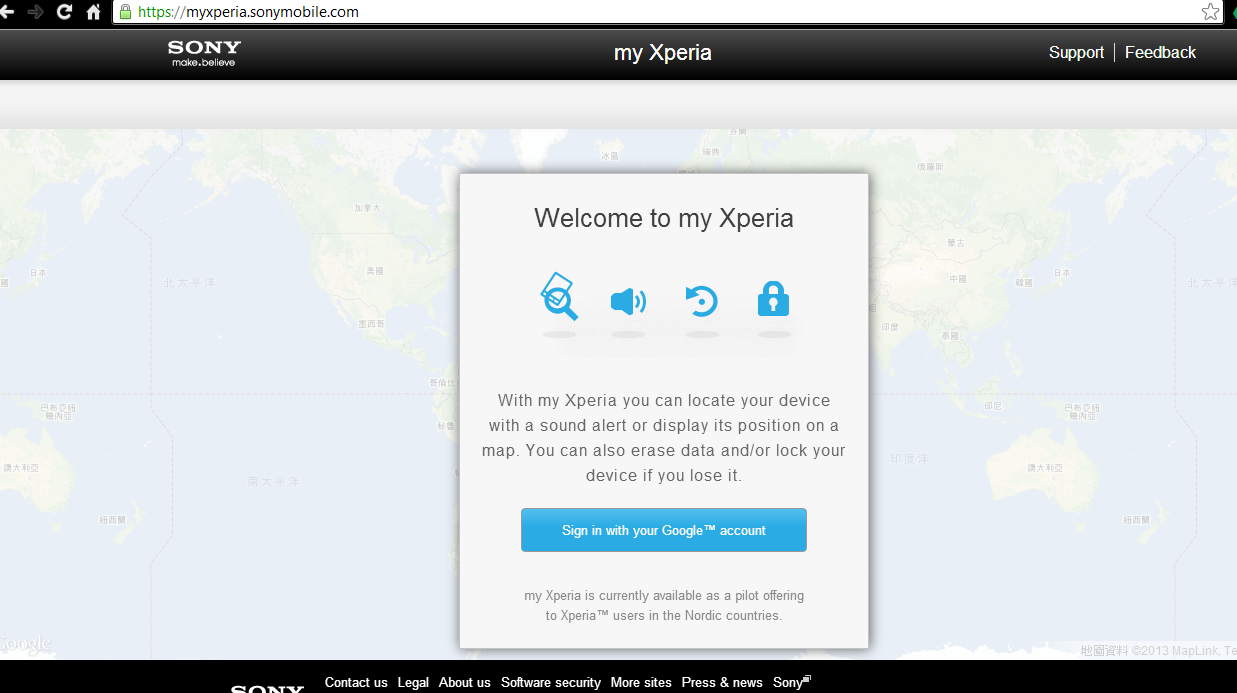
Task: Sign in with your Google account
Action: click(x=663, y=530)
